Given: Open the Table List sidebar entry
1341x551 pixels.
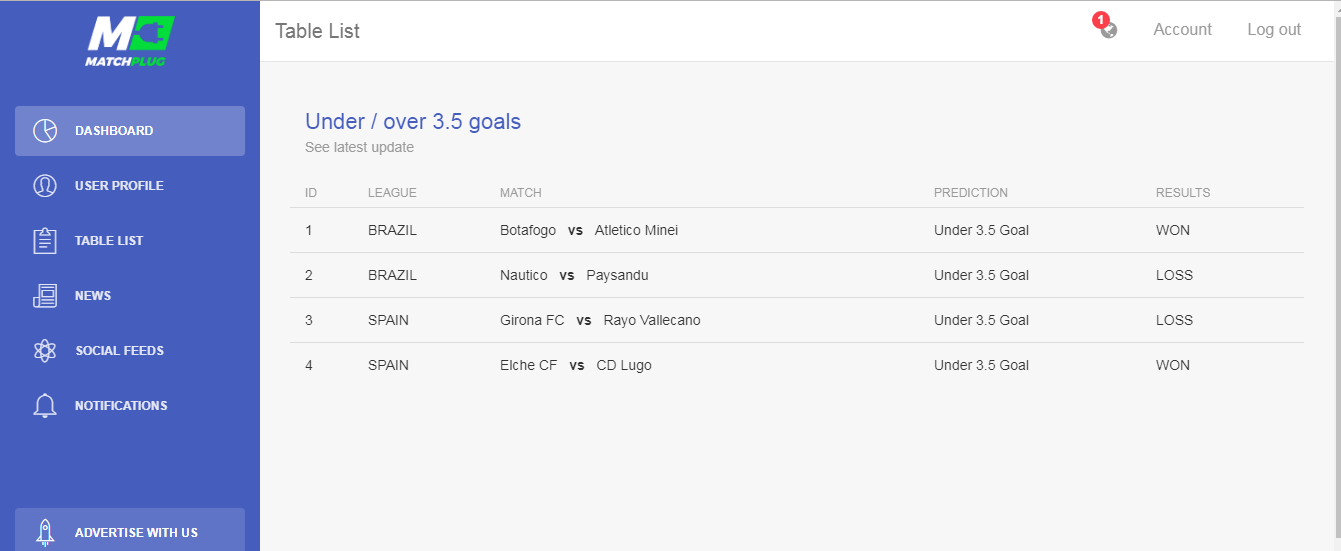Looking at the screenshot, I should (130, 241).
